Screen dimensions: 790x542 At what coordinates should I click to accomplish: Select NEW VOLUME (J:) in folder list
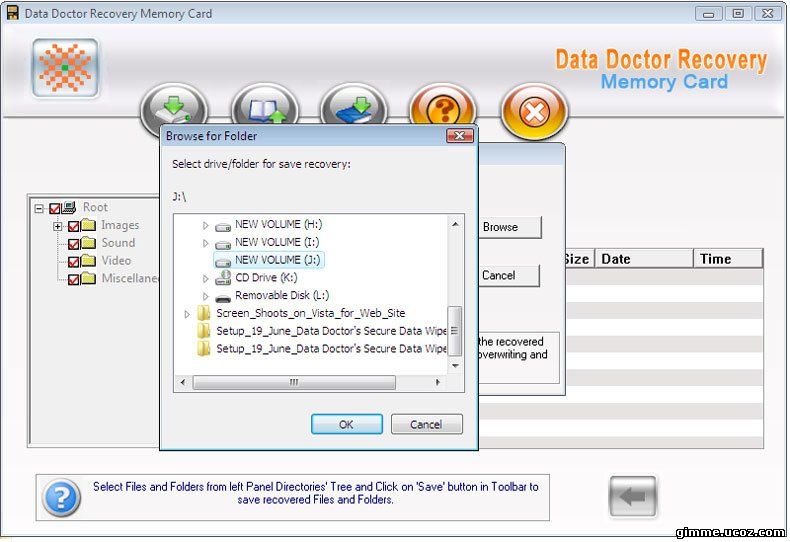(269, 260)
